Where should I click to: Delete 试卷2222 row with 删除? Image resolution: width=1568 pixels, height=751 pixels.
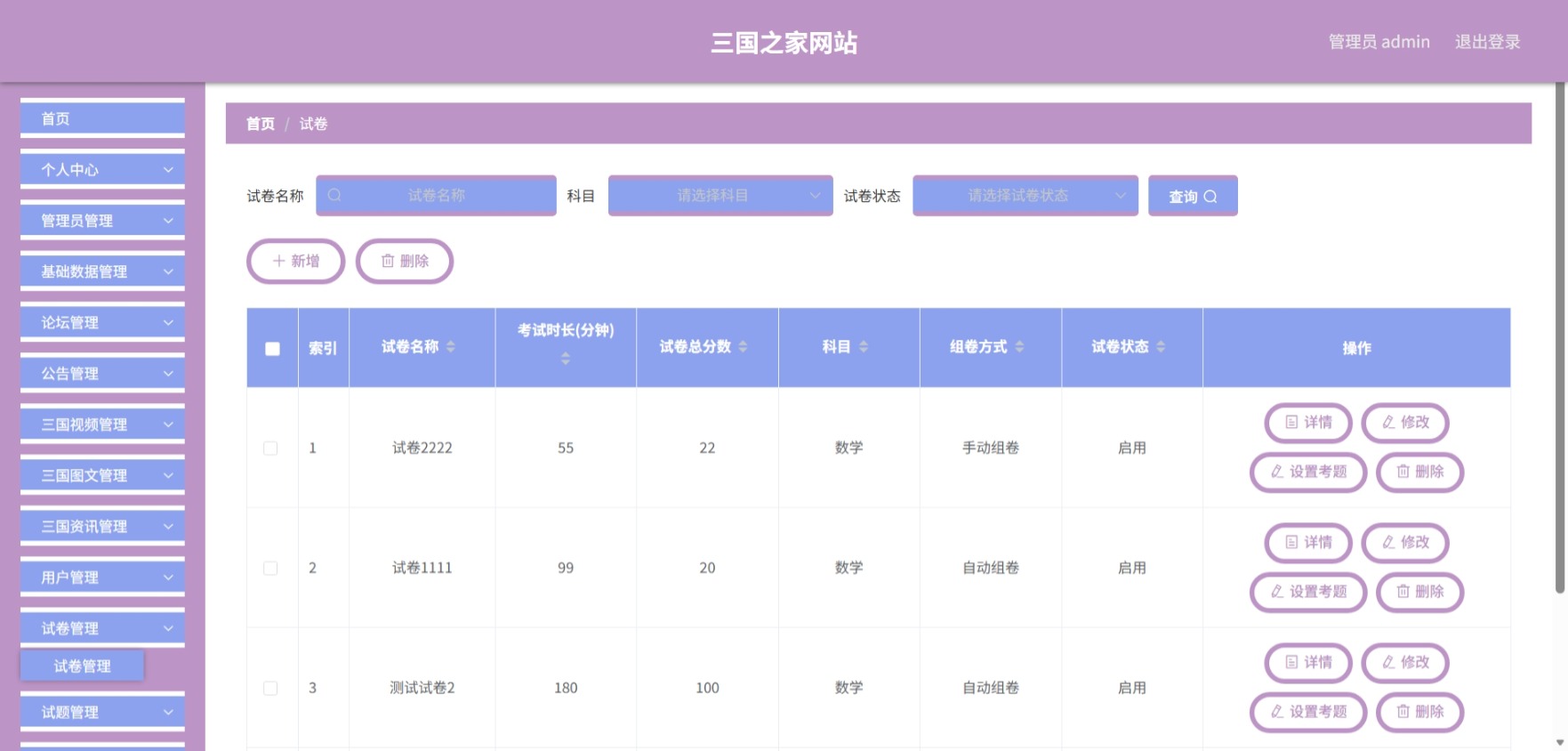(1419, 472)
